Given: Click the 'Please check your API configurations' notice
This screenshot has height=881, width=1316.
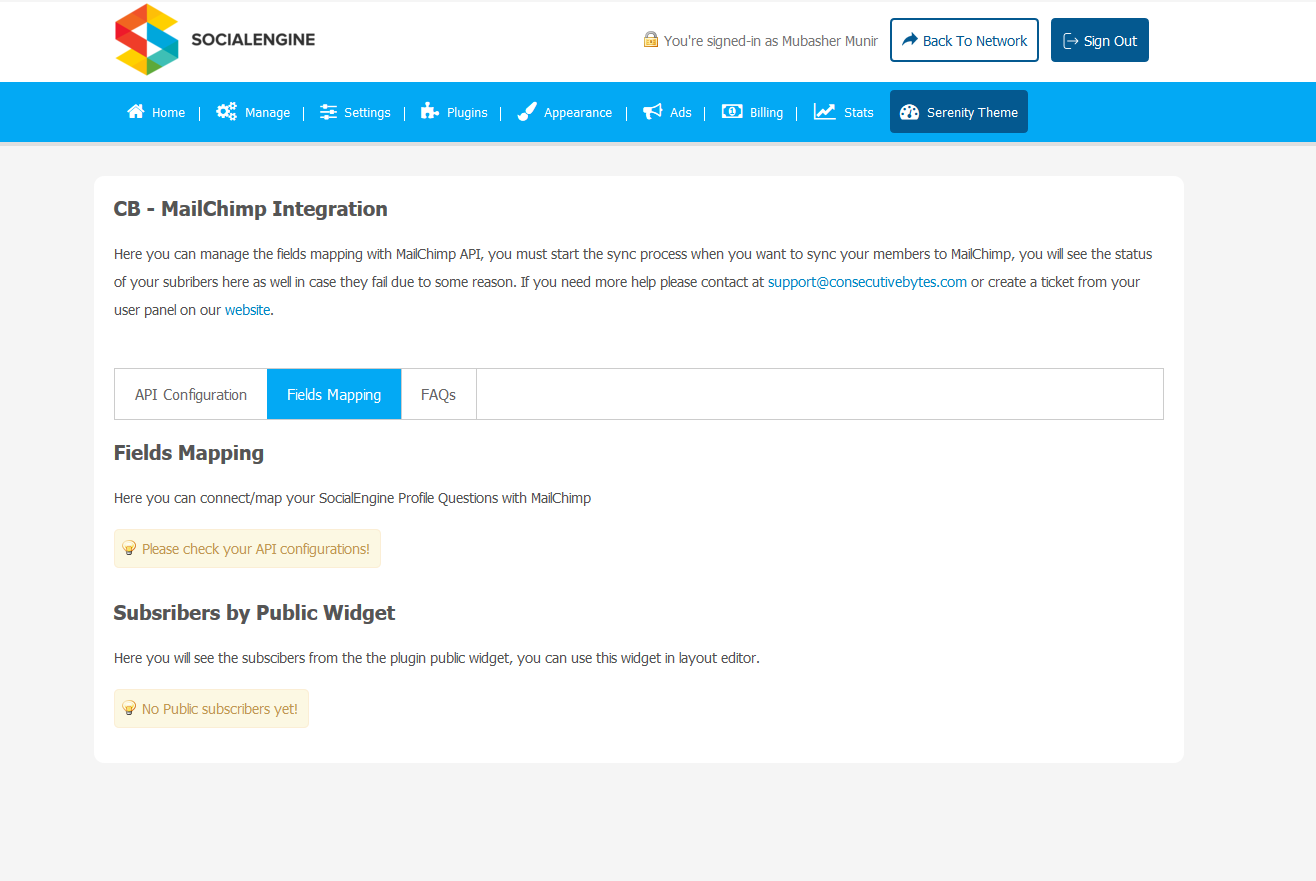Looking at the screenshot, I should 247,549.
